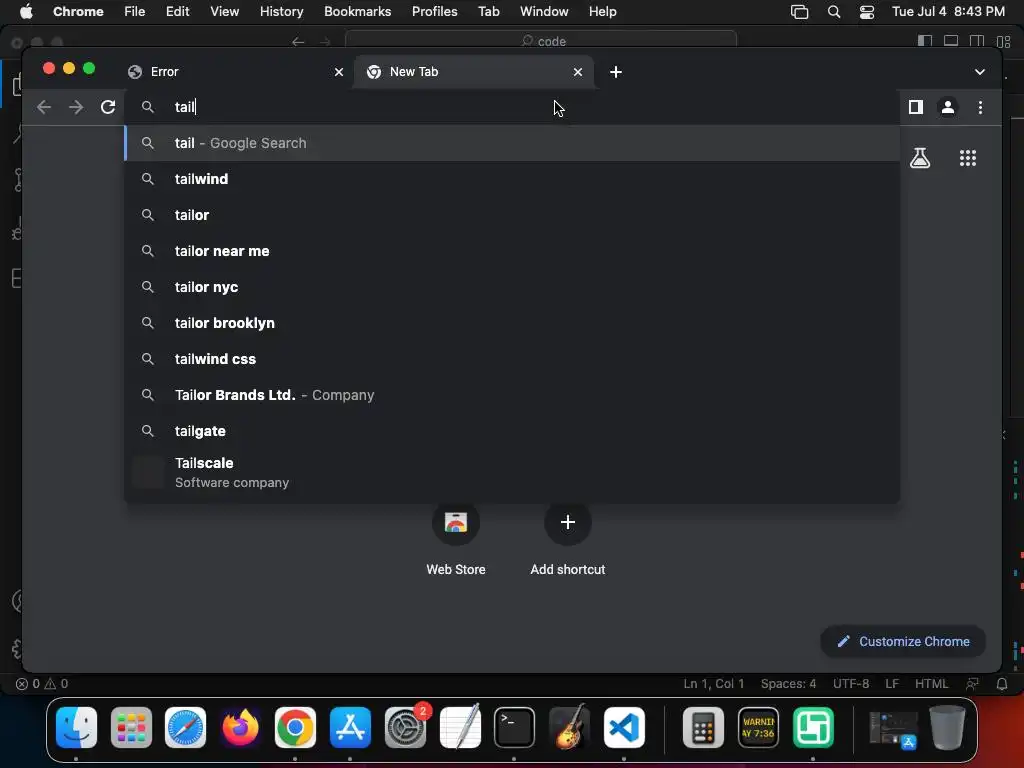Open the Apple menu
The width and height of the screenshot is (1024, 768).
[26, 12]
